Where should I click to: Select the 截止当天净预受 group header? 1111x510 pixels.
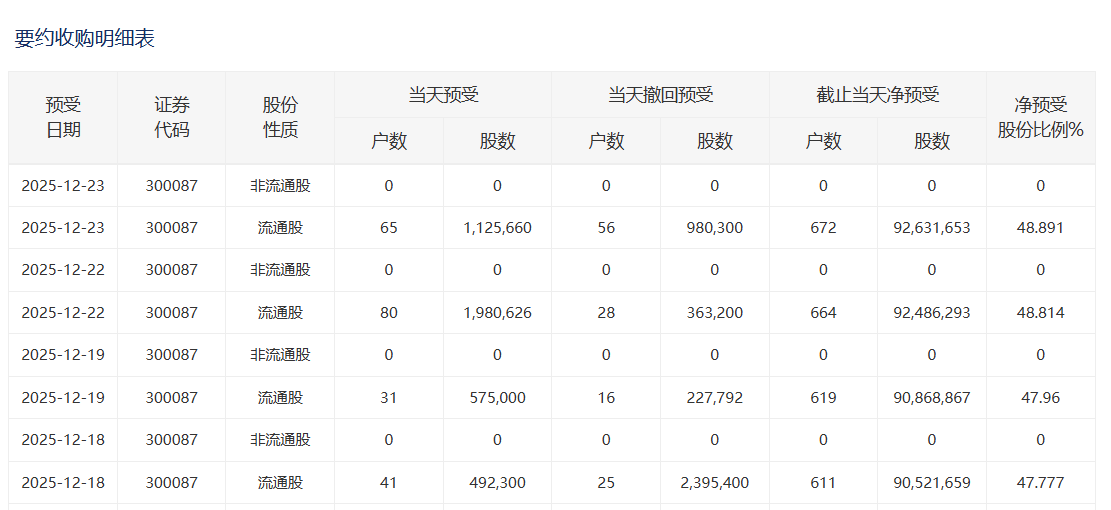point(877,95)
